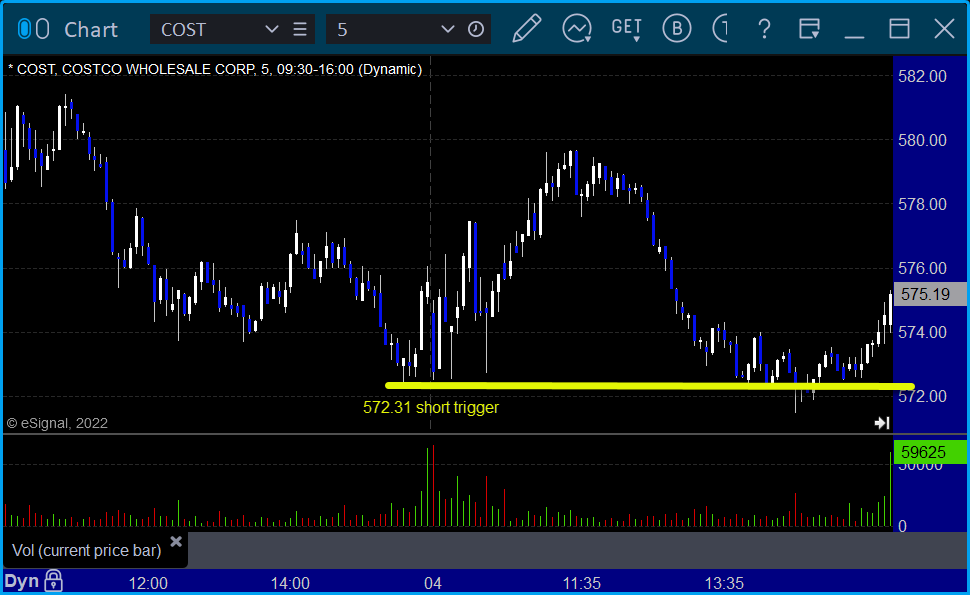This screenshot has width=970, height=595.
Task: Click the 582.00 price axis label
Action: 922,77
